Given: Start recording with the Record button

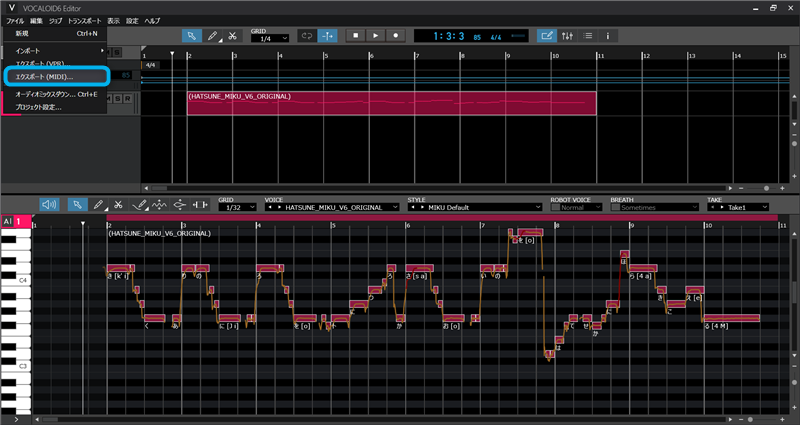Looking at the screenshot, I should [395, 36].
